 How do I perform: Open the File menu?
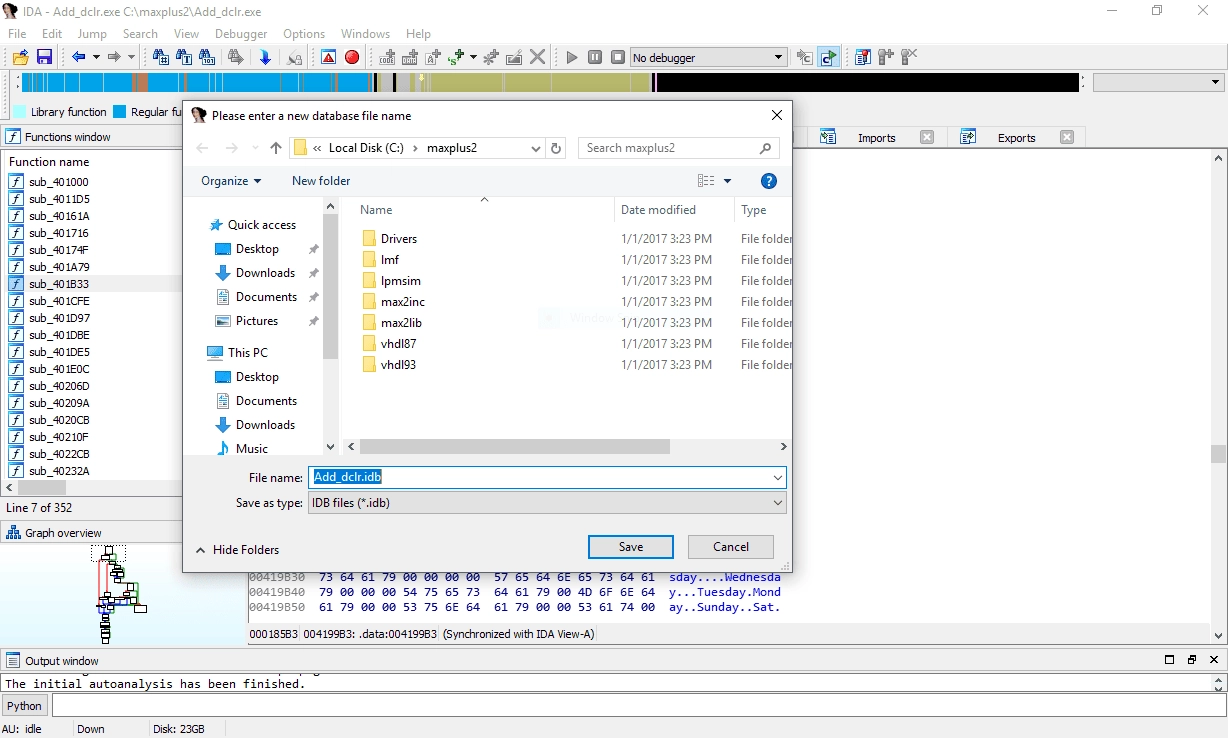[x=17, y=33]
